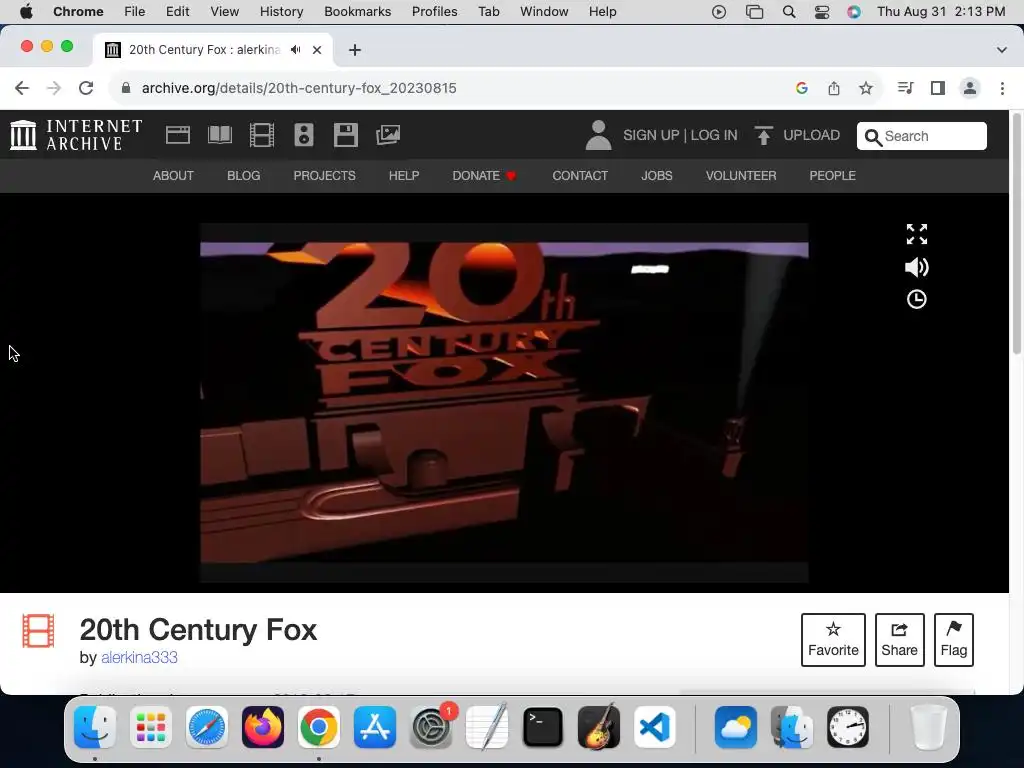The width and height of the screenshot is (1024, 768).
Task: Open the Texts book icon
Action: [x=220, y=135]
